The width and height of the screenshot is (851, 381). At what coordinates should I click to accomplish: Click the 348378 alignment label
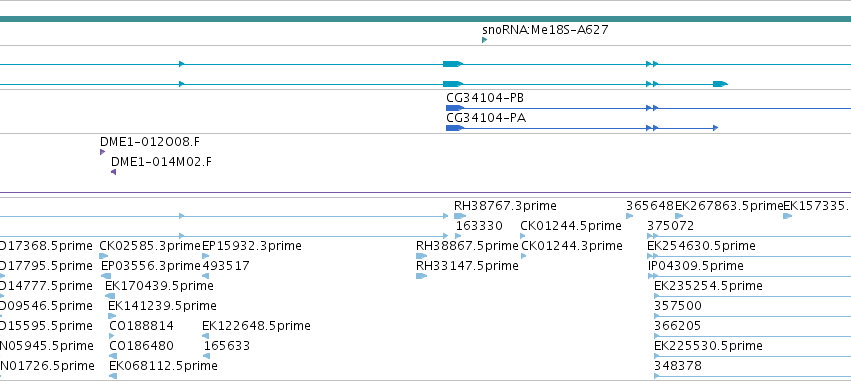(x=678, y=366)
